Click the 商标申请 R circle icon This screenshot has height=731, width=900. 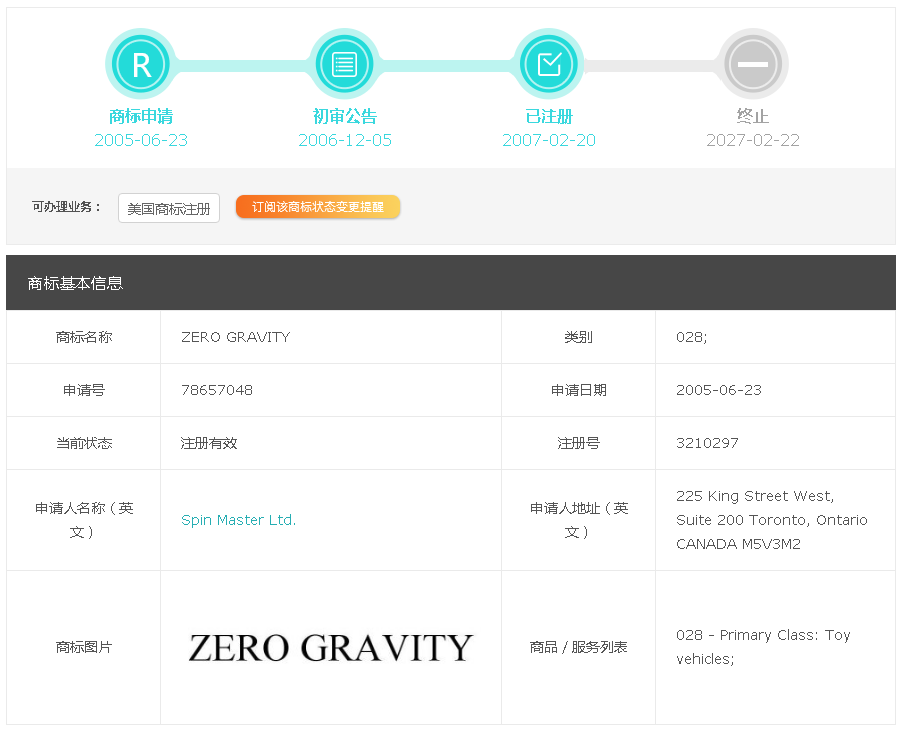141,64
